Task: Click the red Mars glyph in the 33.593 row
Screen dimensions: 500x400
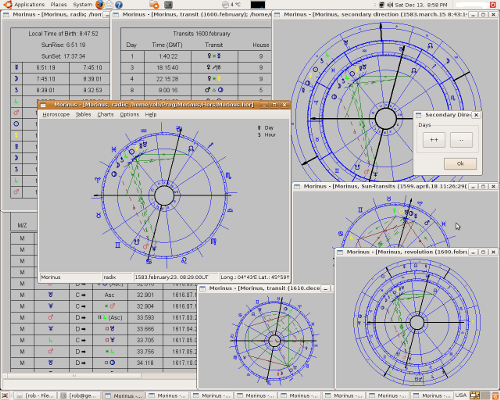Action: click(x=51, y=317)
